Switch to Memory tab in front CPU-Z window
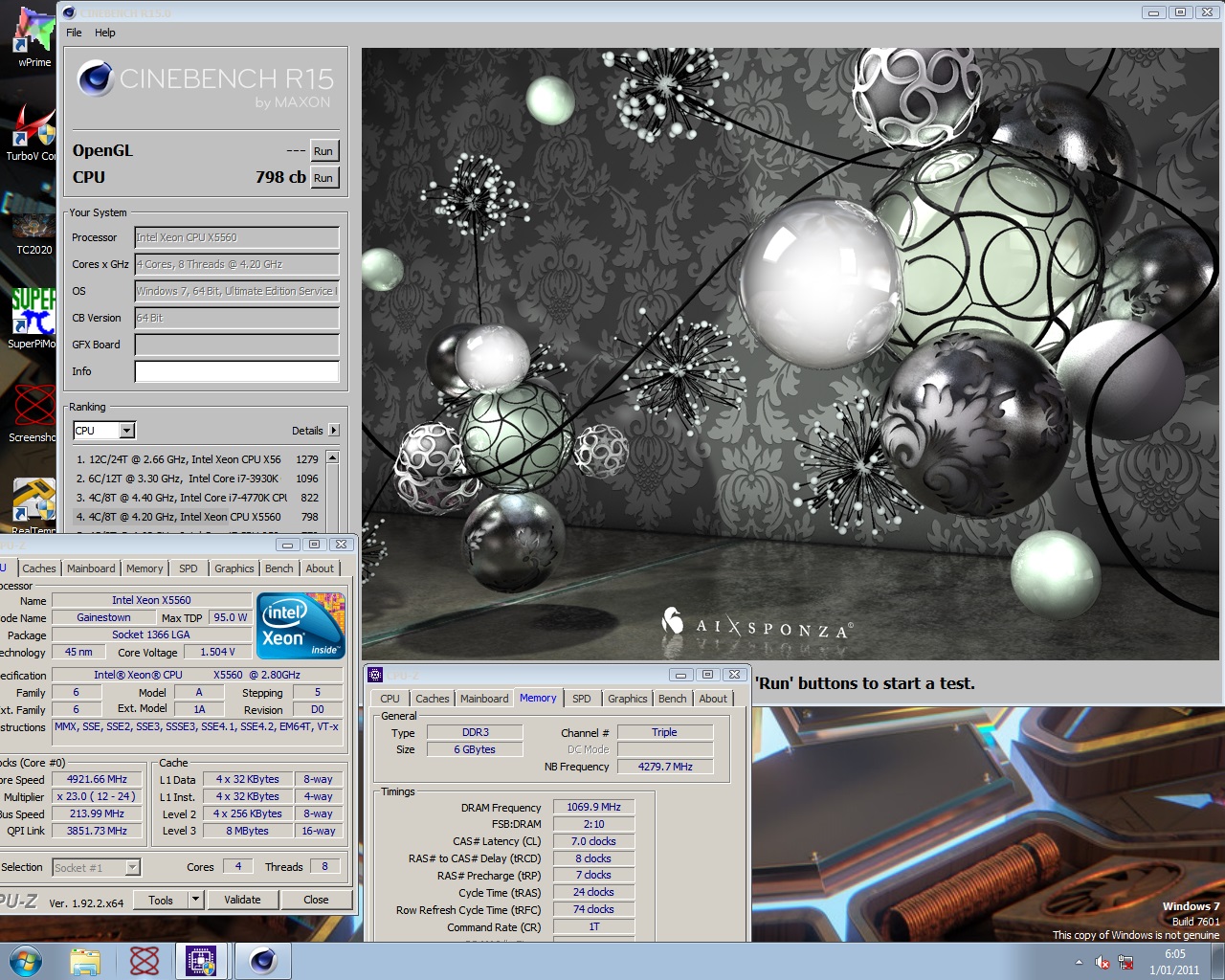Screen dimensions: 1225x980 click(145, 568)
